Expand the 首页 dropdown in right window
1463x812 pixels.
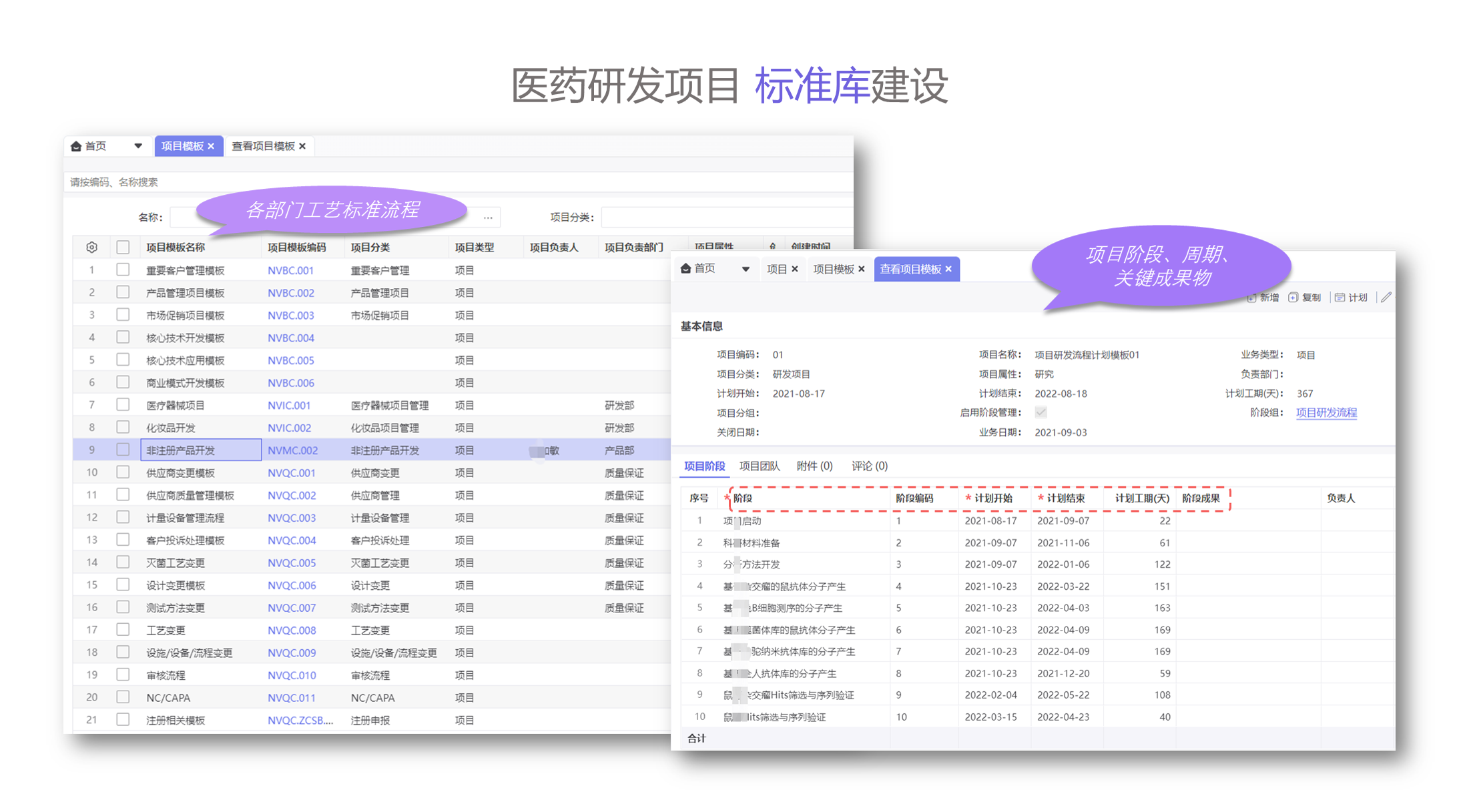[746, 269]
